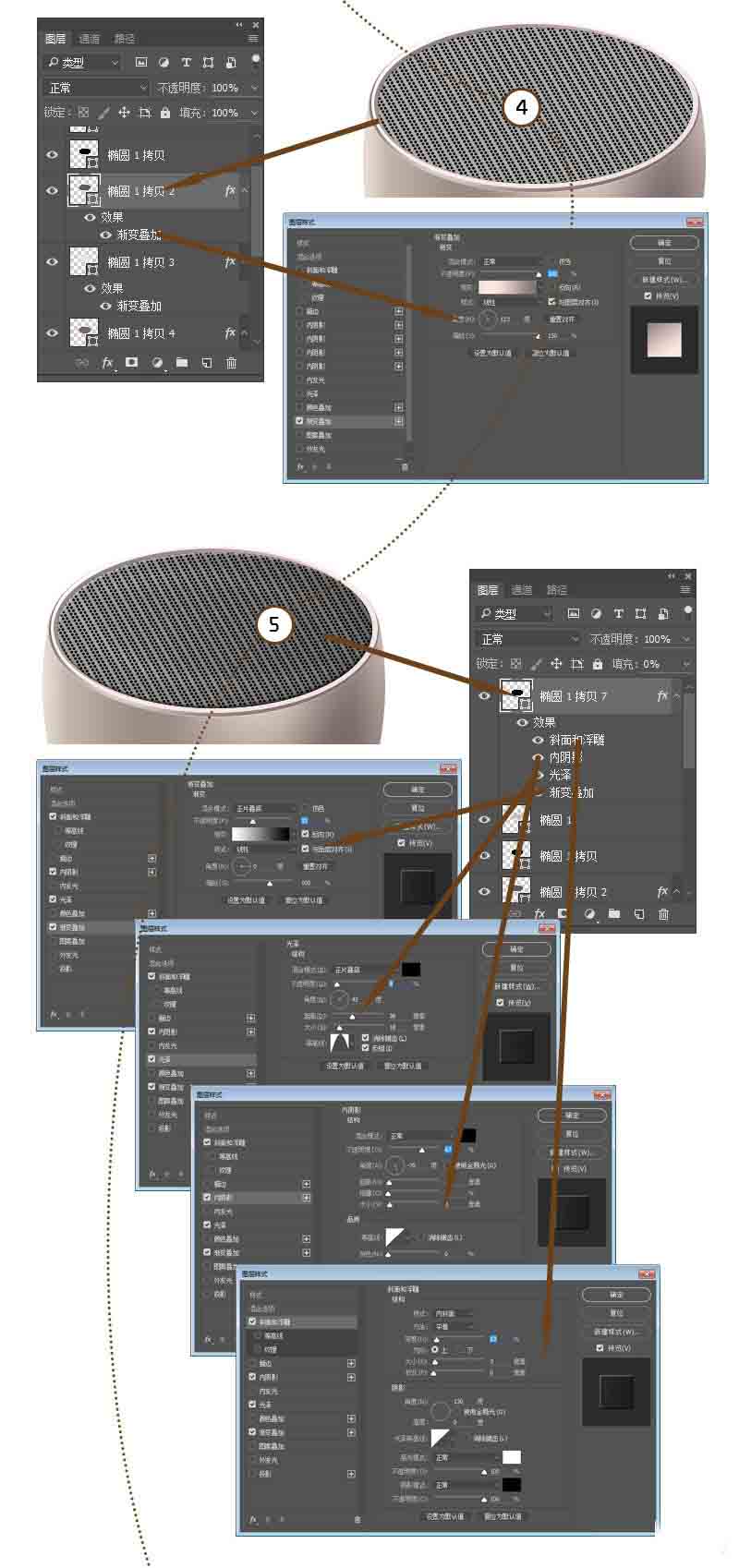Filter shape layers in Fill 0% Layers panel

coord(640,613)
